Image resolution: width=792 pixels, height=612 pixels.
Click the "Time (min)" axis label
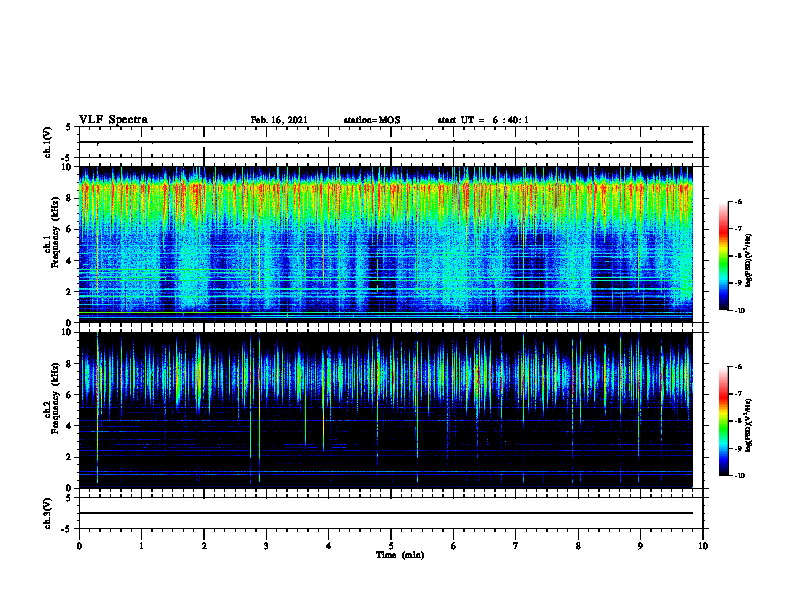coord(400,555)
